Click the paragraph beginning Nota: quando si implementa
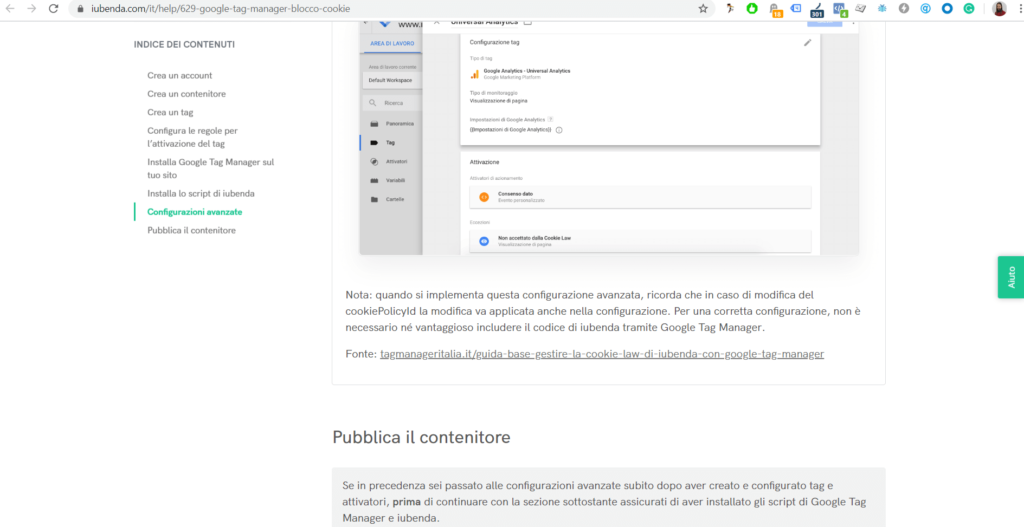Viewport: 1024px width, 527px height. click(x=603, y=311)
